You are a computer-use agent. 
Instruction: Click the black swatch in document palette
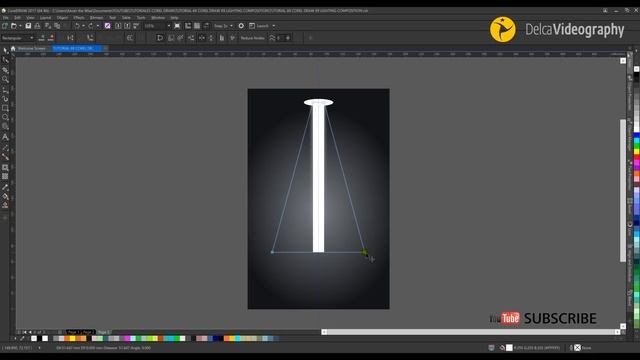click(40, 338)
